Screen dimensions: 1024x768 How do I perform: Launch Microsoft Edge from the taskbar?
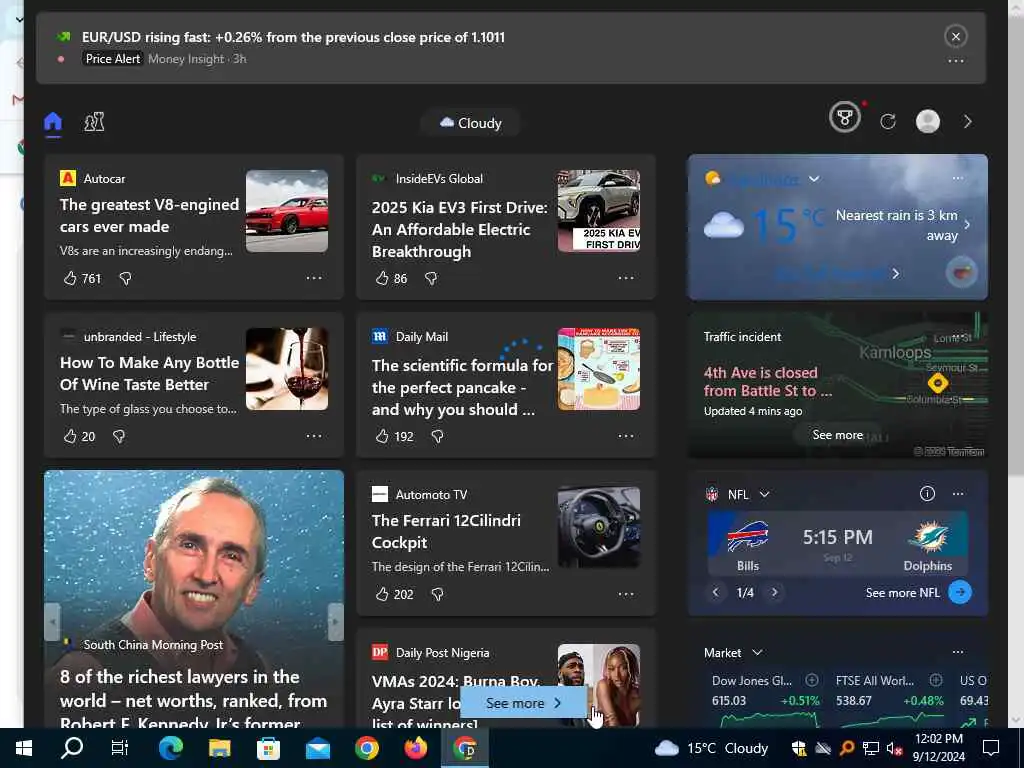(170, 748)
